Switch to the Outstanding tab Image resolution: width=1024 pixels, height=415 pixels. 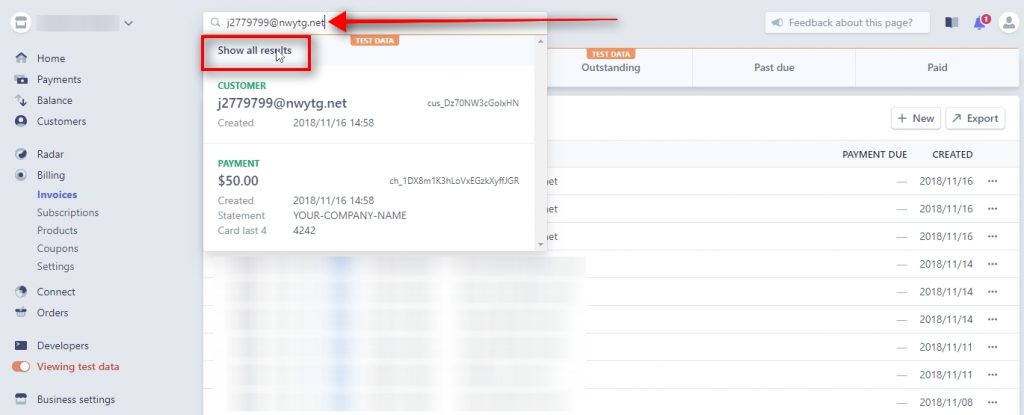tap(610, 68)
